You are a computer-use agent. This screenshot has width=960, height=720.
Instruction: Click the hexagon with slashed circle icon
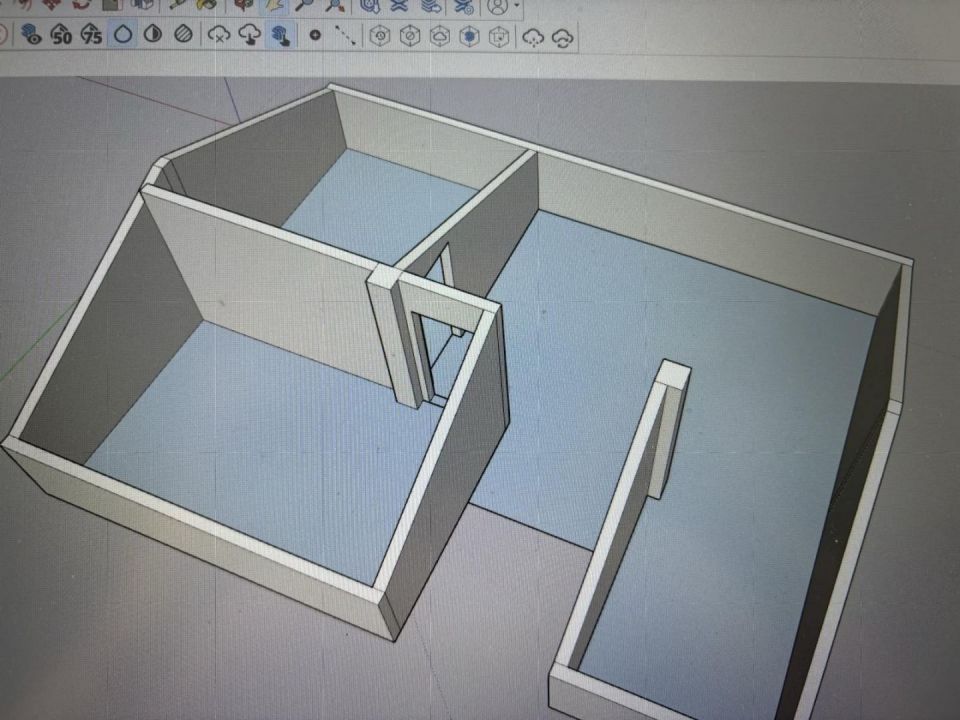pyautogui.click(x=409, y=37)
